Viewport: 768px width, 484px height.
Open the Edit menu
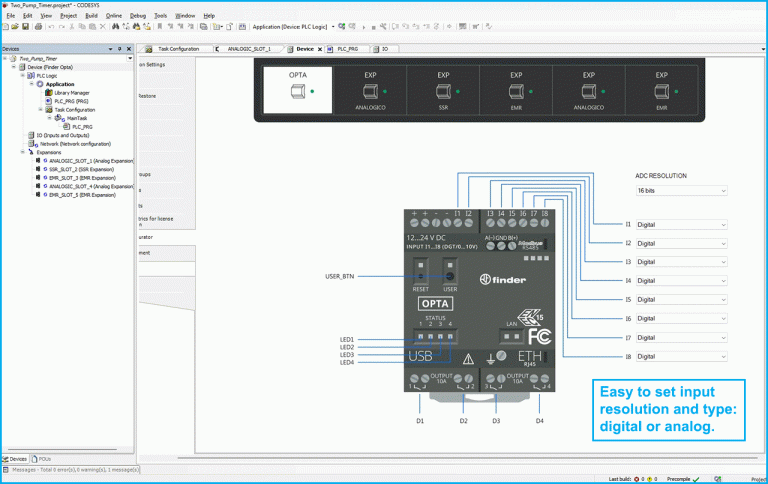(27, 16)
